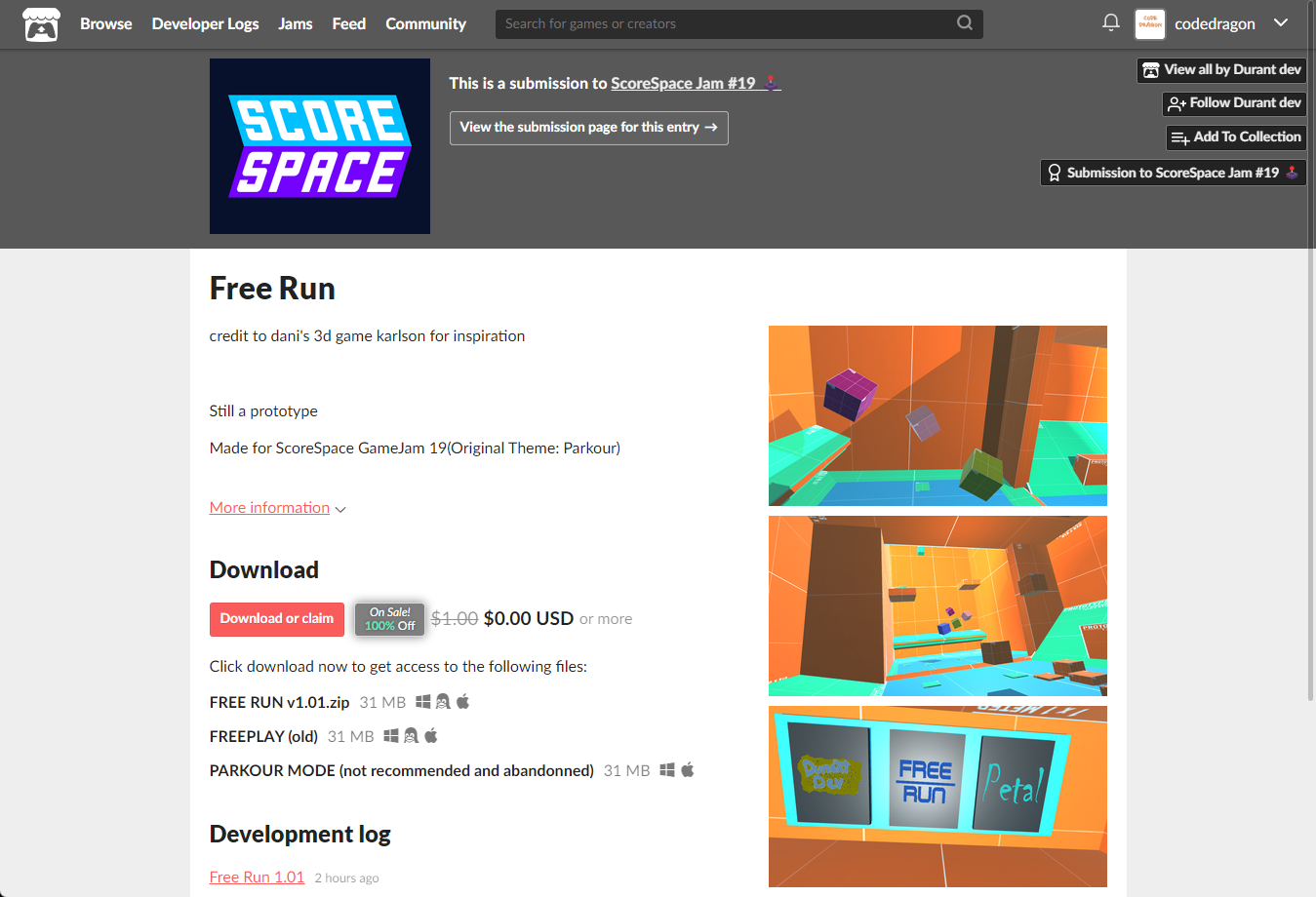The height and width of the screenshot is (897, 1316).
Task: Click Windows icon for FREEPLAY (old)
Action: tap(391, 736)
